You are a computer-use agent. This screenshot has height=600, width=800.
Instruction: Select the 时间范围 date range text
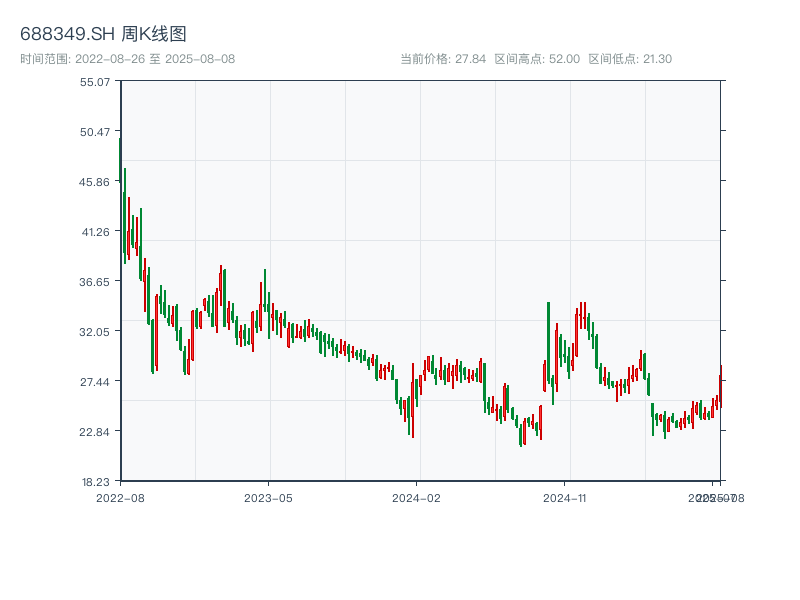(128, 59)
